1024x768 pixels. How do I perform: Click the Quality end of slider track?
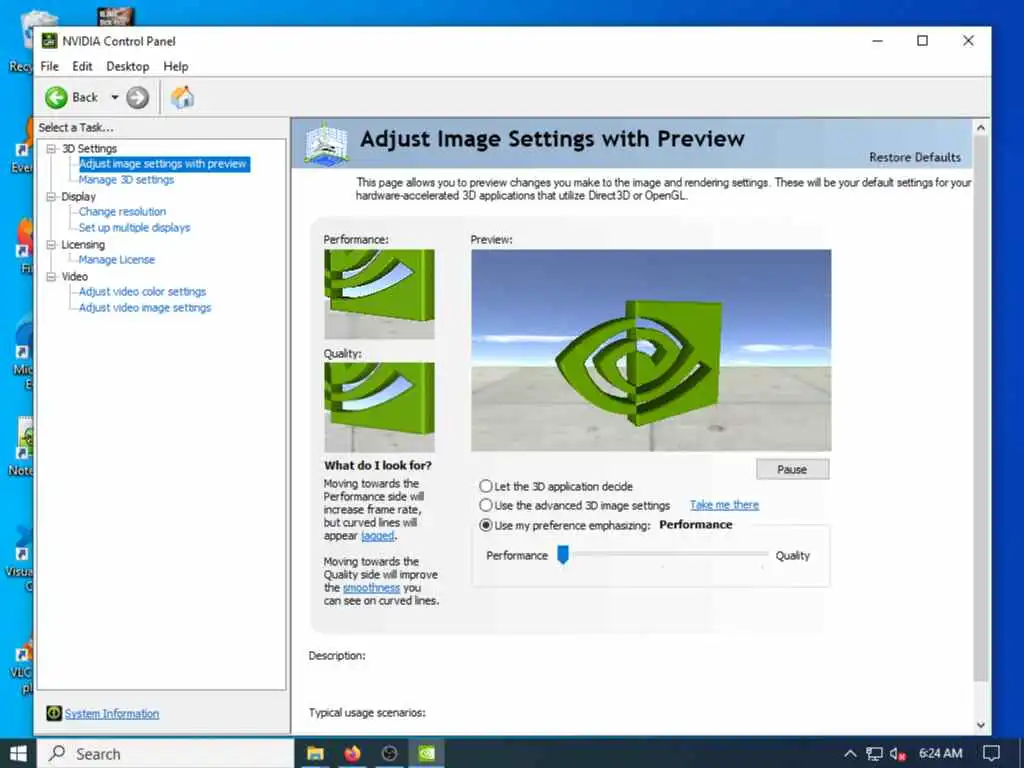coord(764,554)
